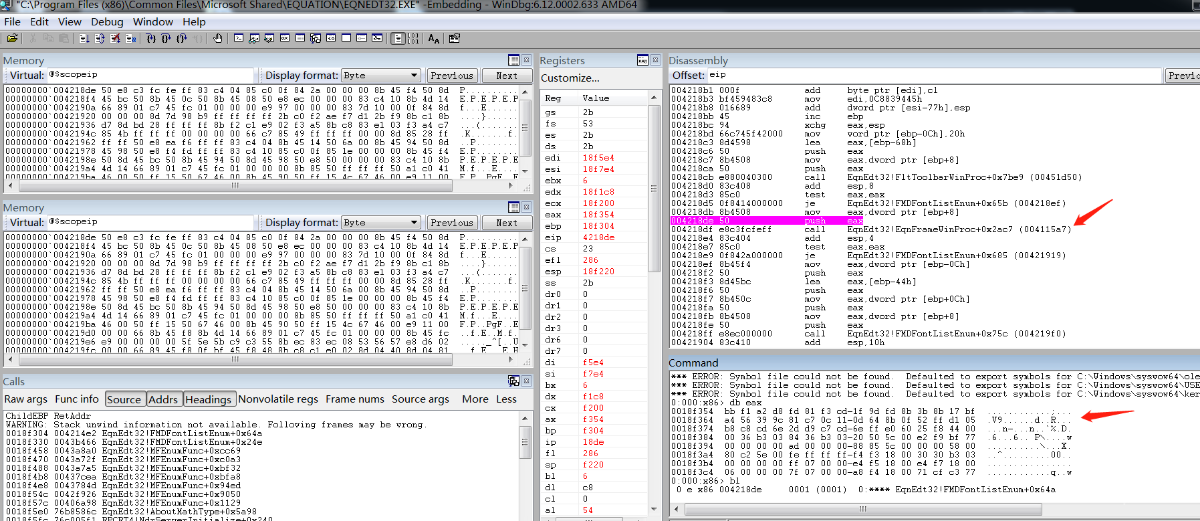Close the upper Memory panel
This screenshot has width=1200, height=521.
pyautogui.click(x=528, y=61)
